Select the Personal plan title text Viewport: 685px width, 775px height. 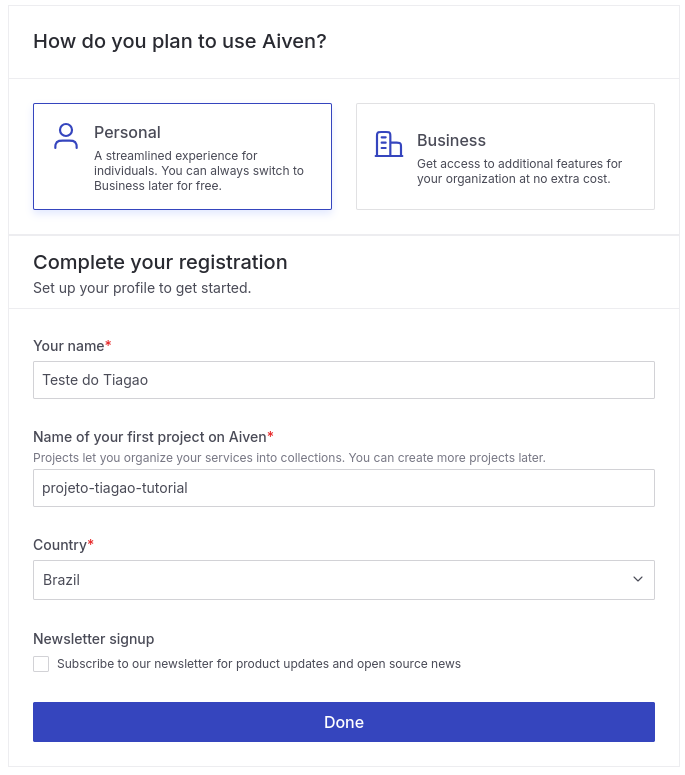(x=127, y=132)
